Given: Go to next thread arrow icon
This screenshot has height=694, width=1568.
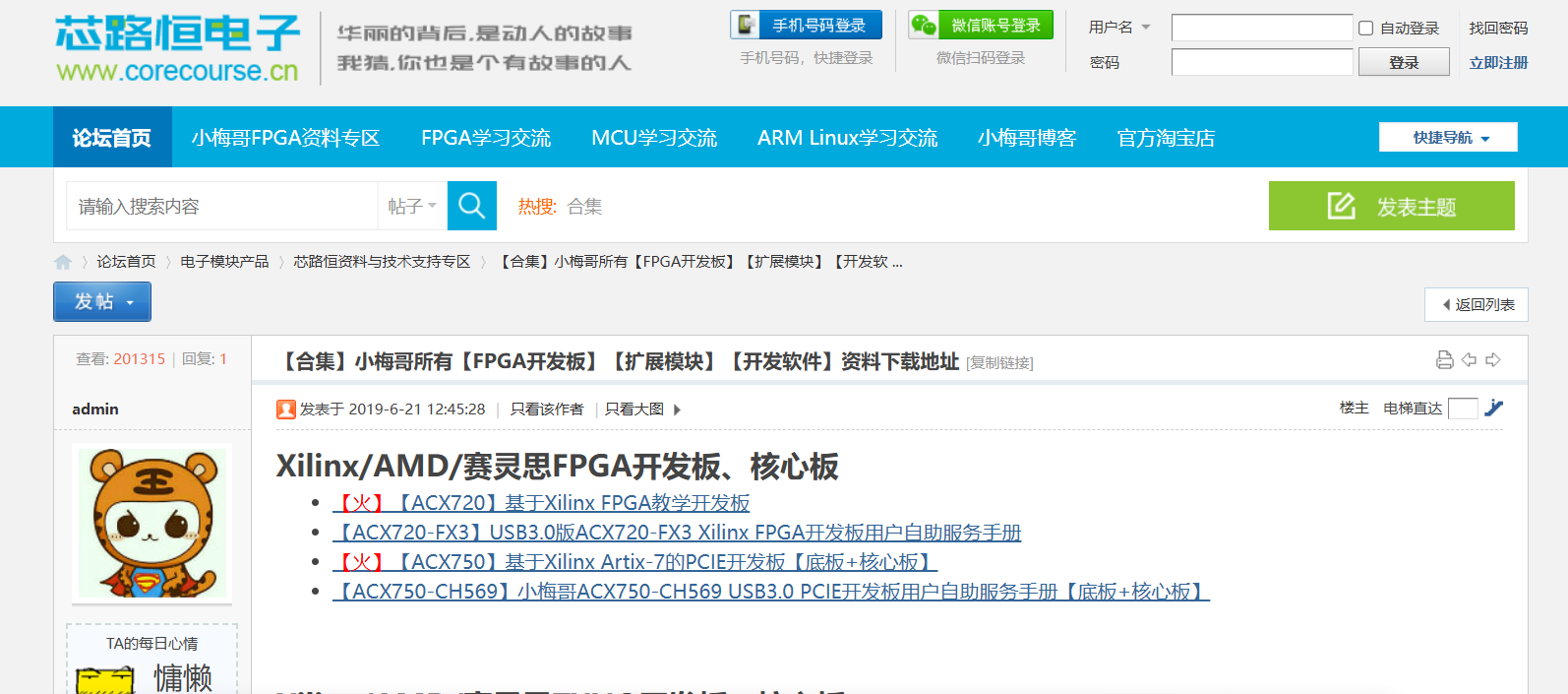Looking at the screenshot, I should coord(1493,360).
